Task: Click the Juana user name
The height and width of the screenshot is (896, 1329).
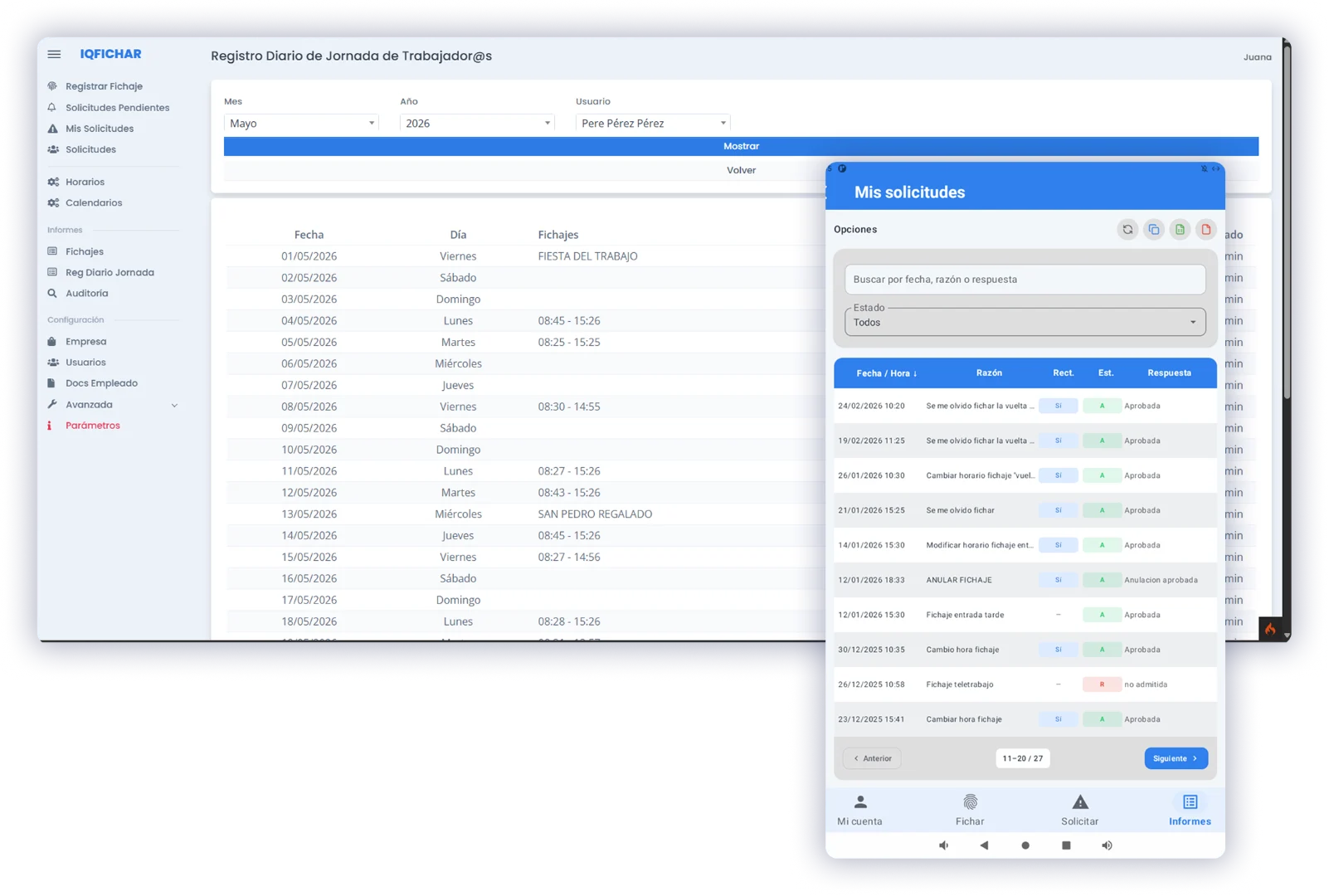Action: tap(1257, 57)
